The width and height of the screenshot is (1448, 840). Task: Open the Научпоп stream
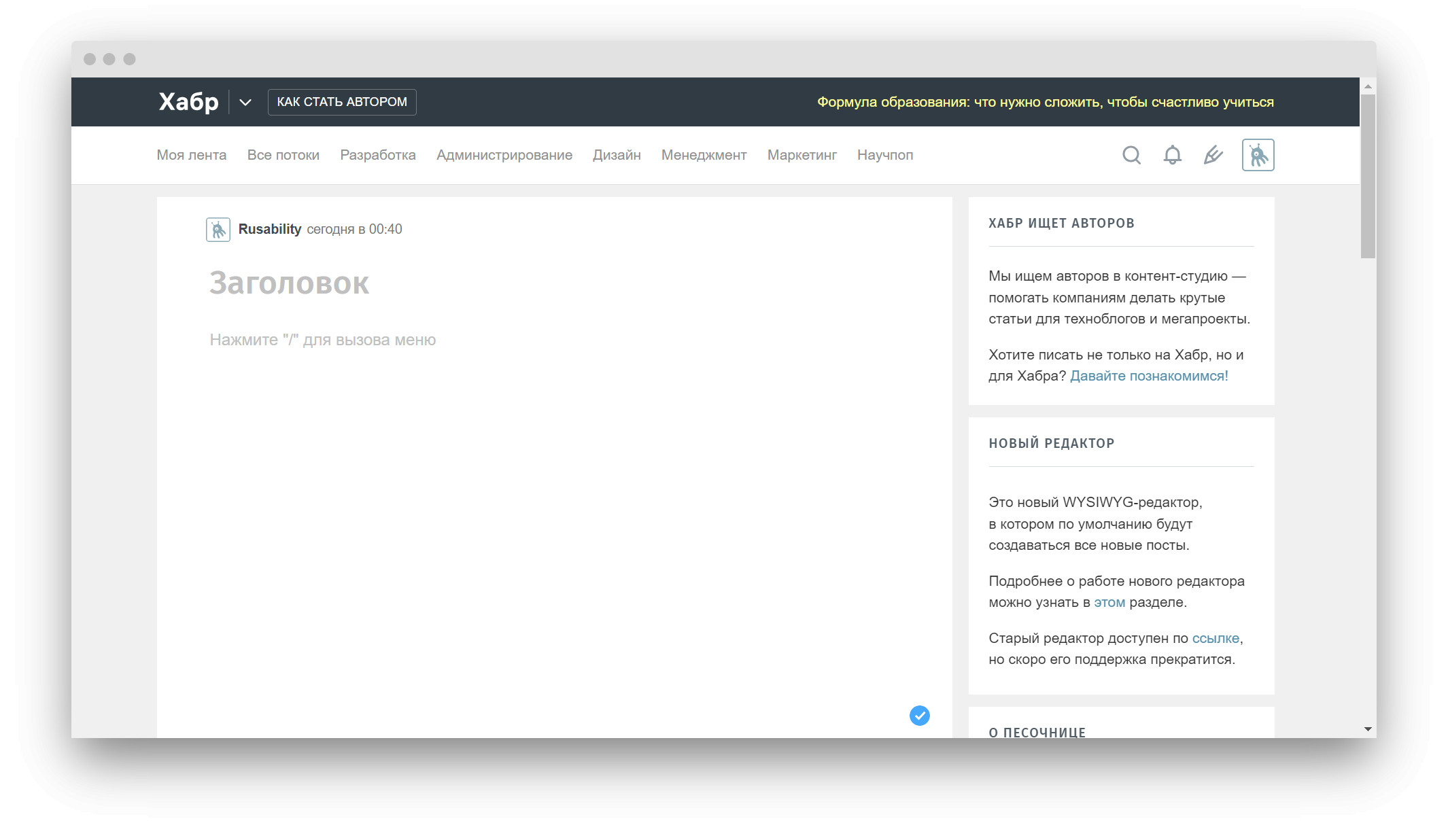coord(884,155)
